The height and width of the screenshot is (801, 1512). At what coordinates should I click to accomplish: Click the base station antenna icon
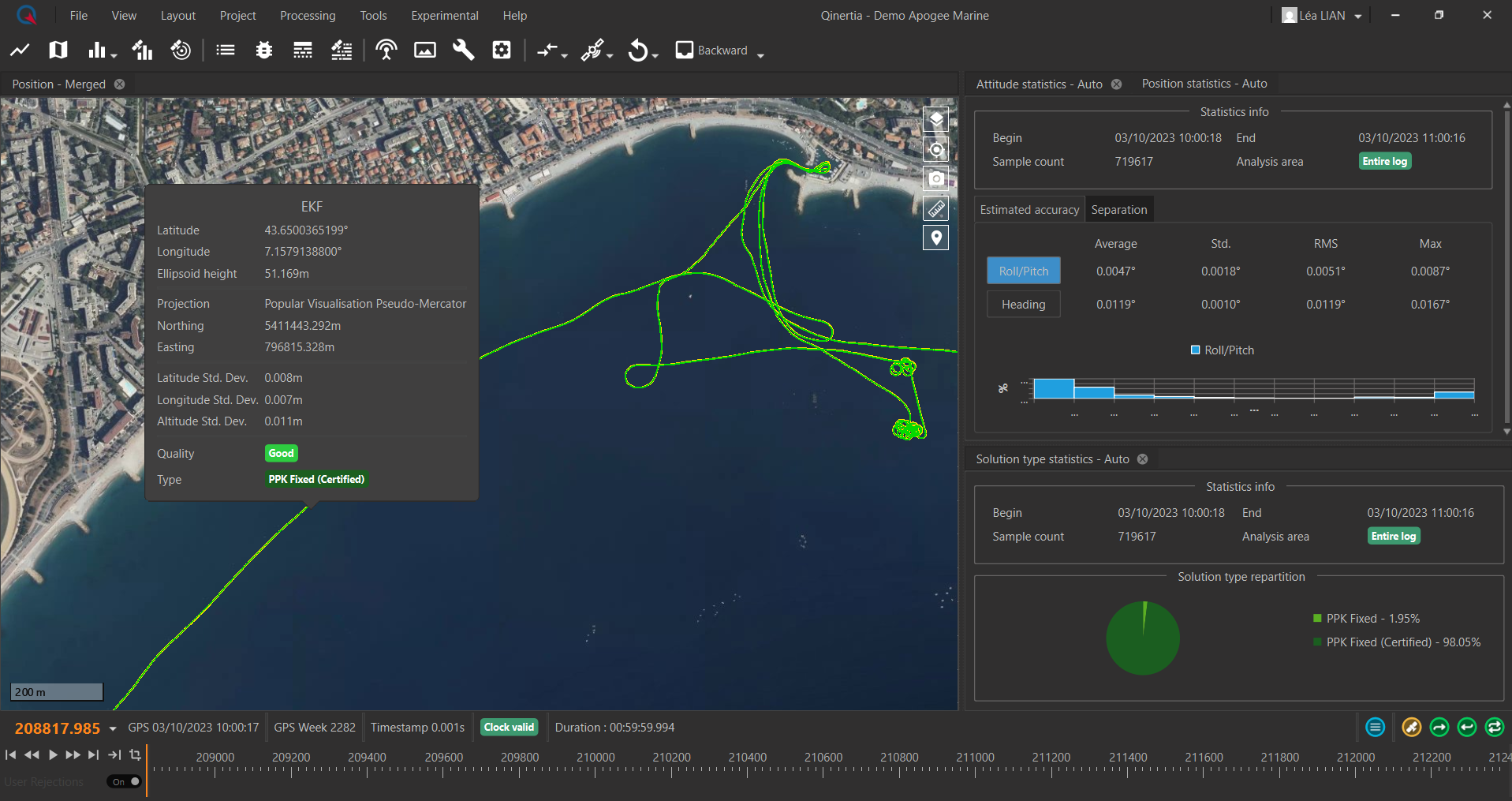[386, 51]
